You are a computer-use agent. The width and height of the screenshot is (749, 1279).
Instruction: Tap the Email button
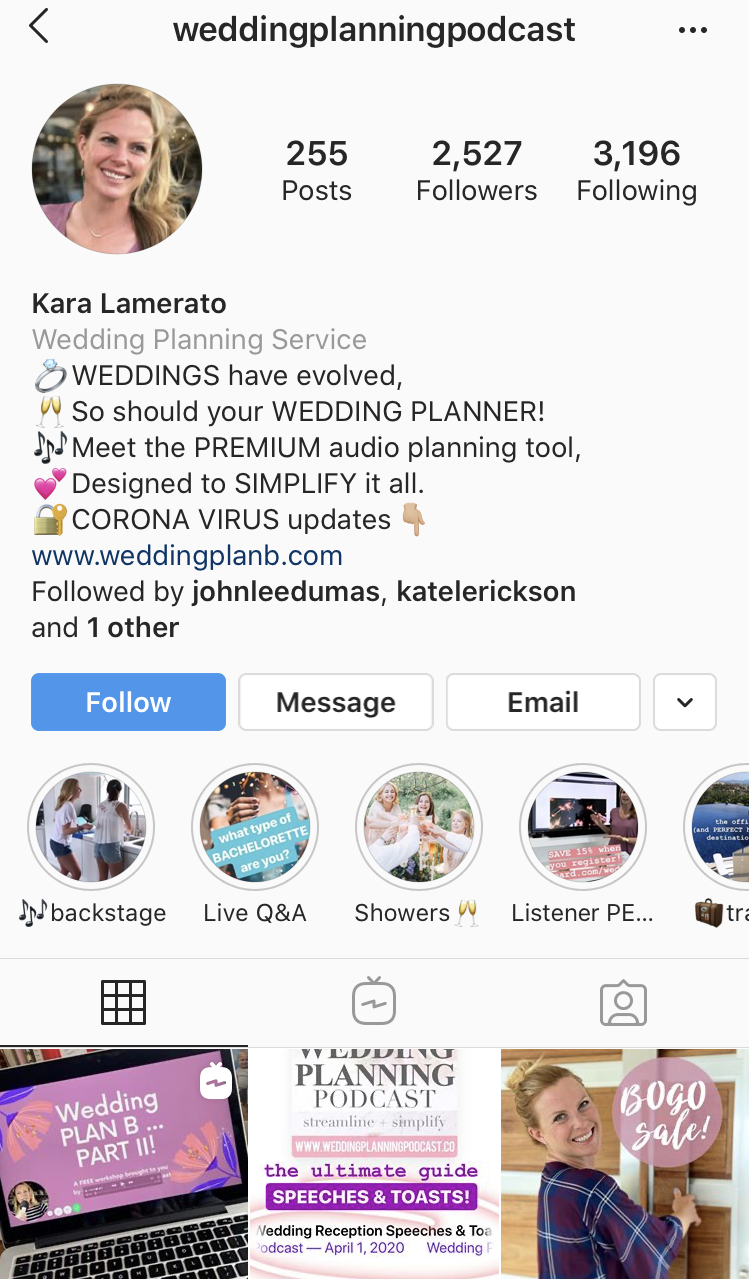543,702
